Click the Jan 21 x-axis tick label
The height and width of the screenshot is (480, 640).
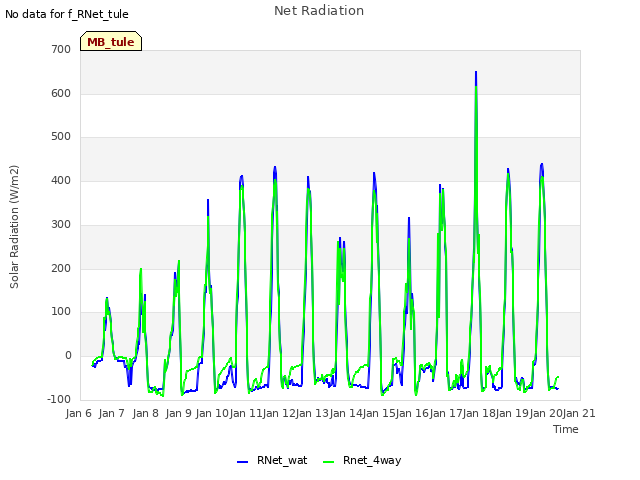(x=579, y=413)
